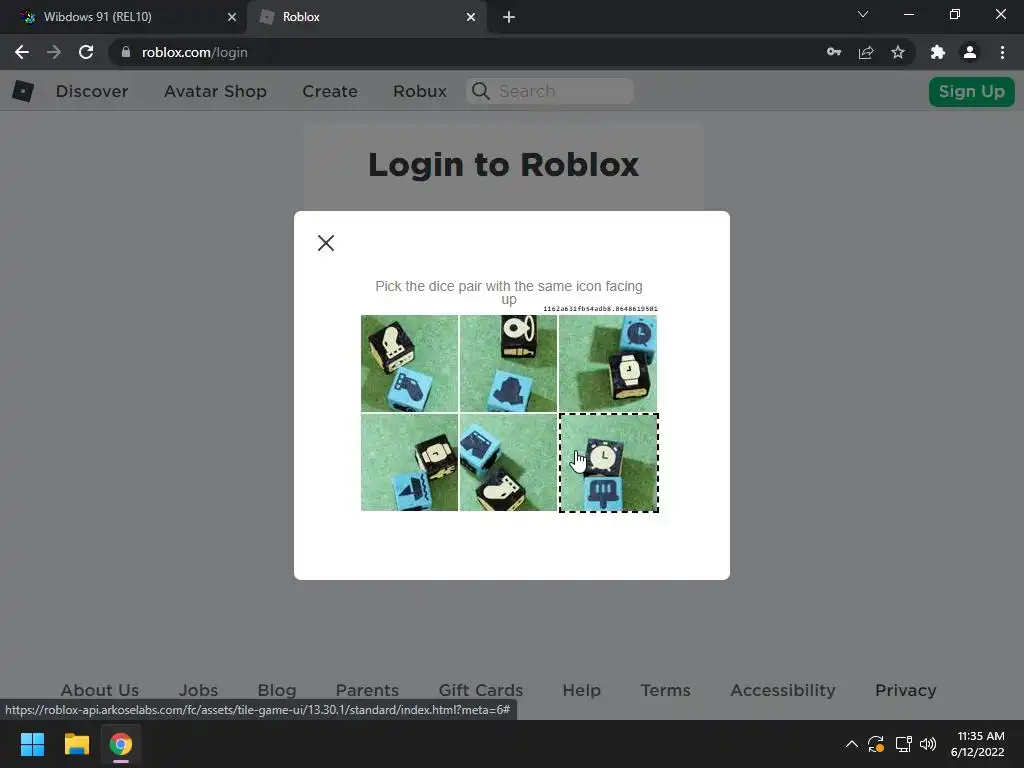Image resolution: width=1024 pixels, height=768 pixels.
Task: Pick tile with blue clock and wristwatch dice
Action: tap(608, 363)
